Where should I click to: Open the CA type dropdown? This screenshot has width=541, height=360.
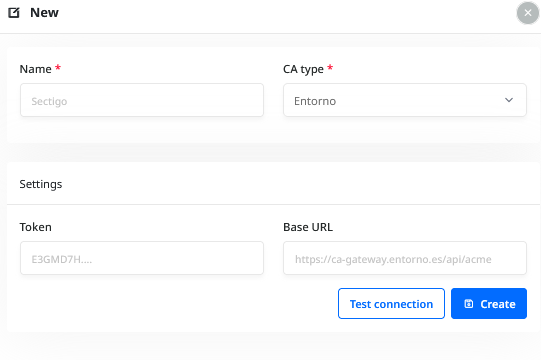[405, 100]
